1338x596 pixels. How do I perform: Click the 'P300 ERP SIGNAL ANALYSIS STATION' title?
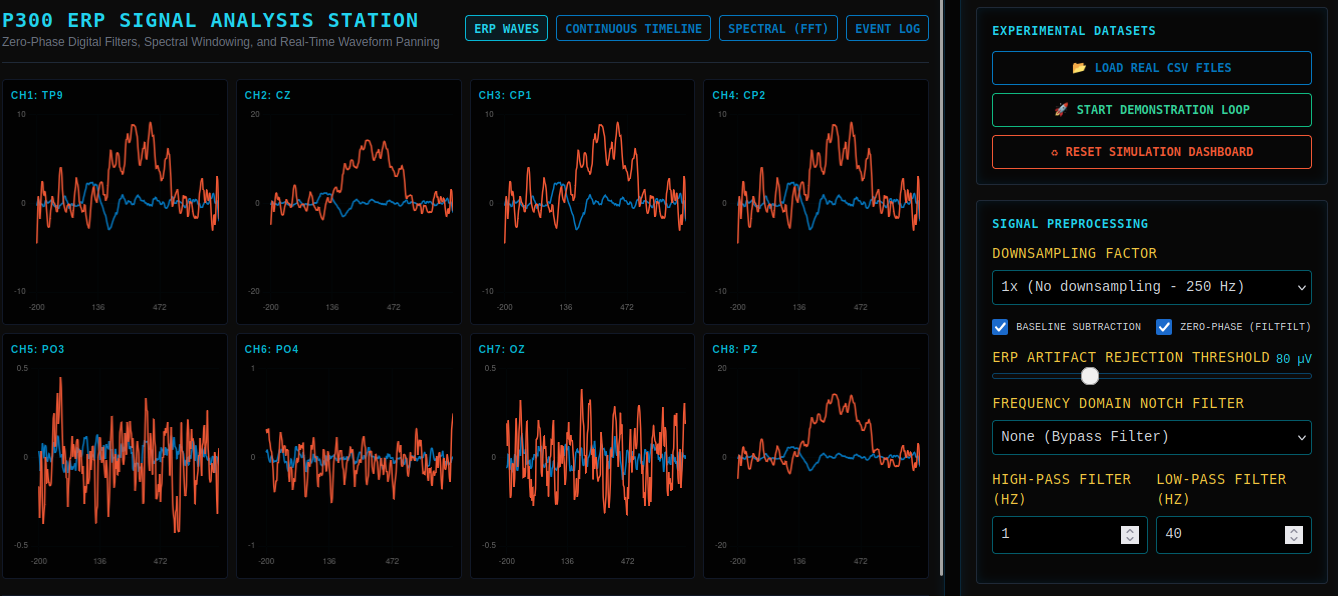pos(211,20)
